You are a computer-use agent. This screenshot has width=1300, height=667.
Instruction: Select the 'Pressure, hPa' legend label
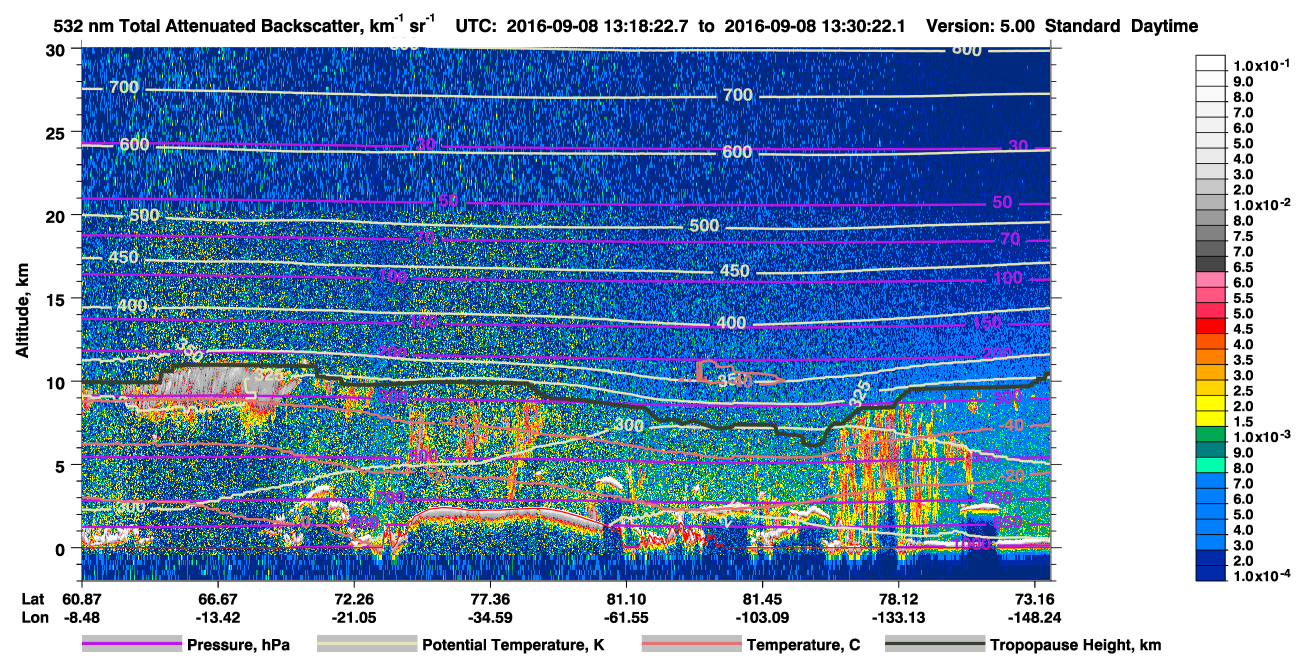(238, 646)
